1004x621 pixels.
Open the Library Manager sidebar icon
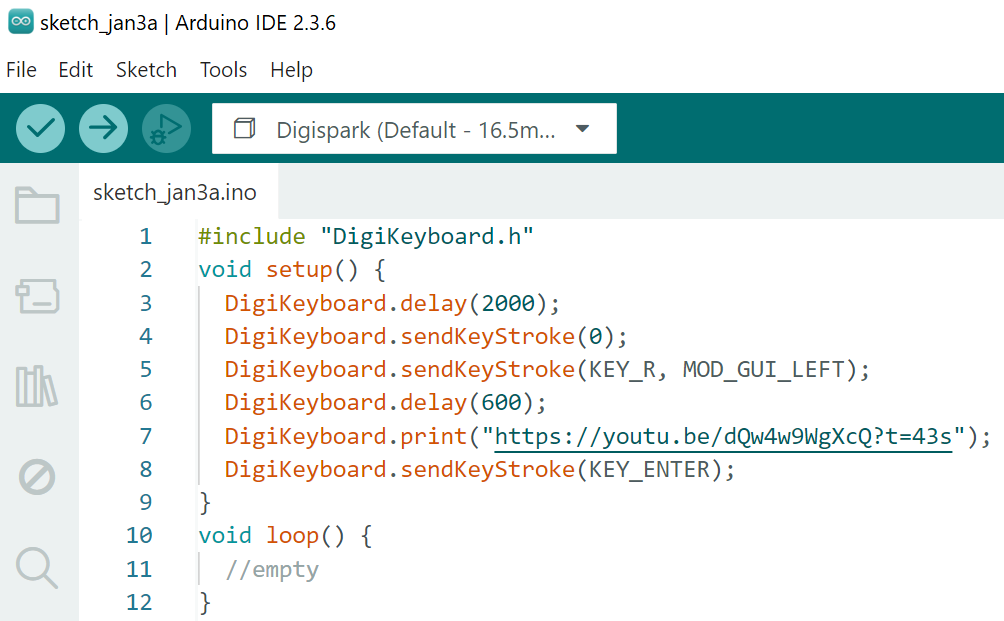click(37, 386)
